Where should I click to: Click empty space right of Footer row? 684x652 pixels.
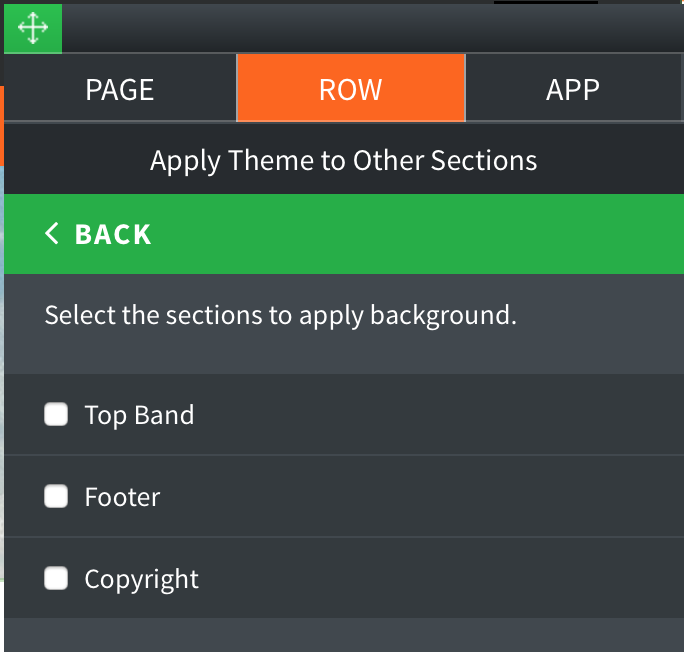pyautogui.click(x=419, y=496)
